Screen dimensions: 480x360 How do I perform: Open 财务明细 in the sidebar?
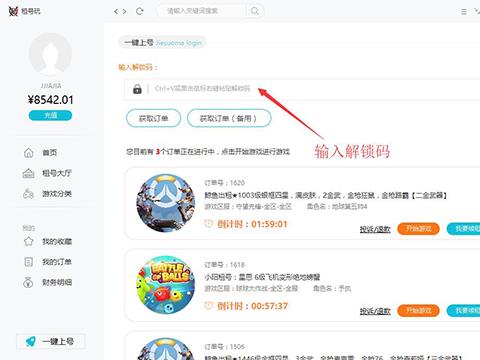[57, 282]
